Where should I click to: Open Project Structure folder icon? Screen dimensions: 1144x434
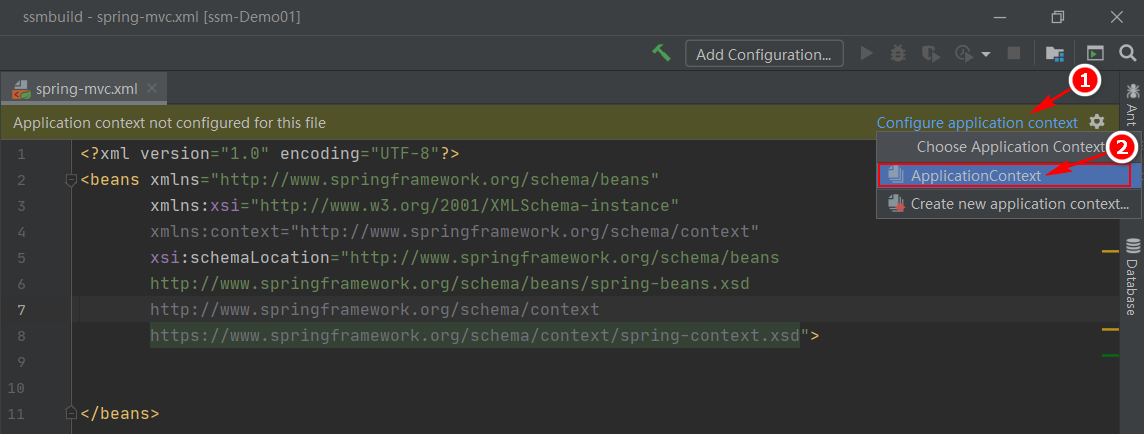coord(1054,53)
